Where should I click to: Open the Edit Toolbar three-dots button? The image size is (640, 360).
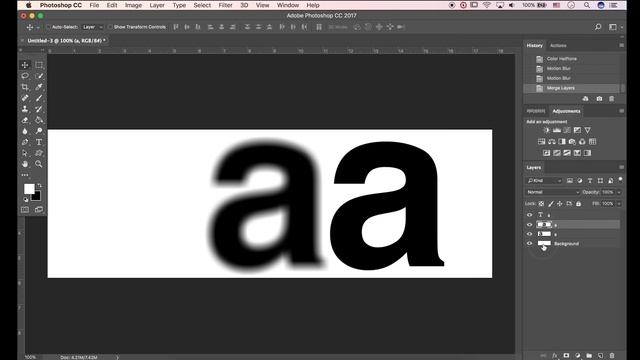pyautogui.click(x=25, y=175)
